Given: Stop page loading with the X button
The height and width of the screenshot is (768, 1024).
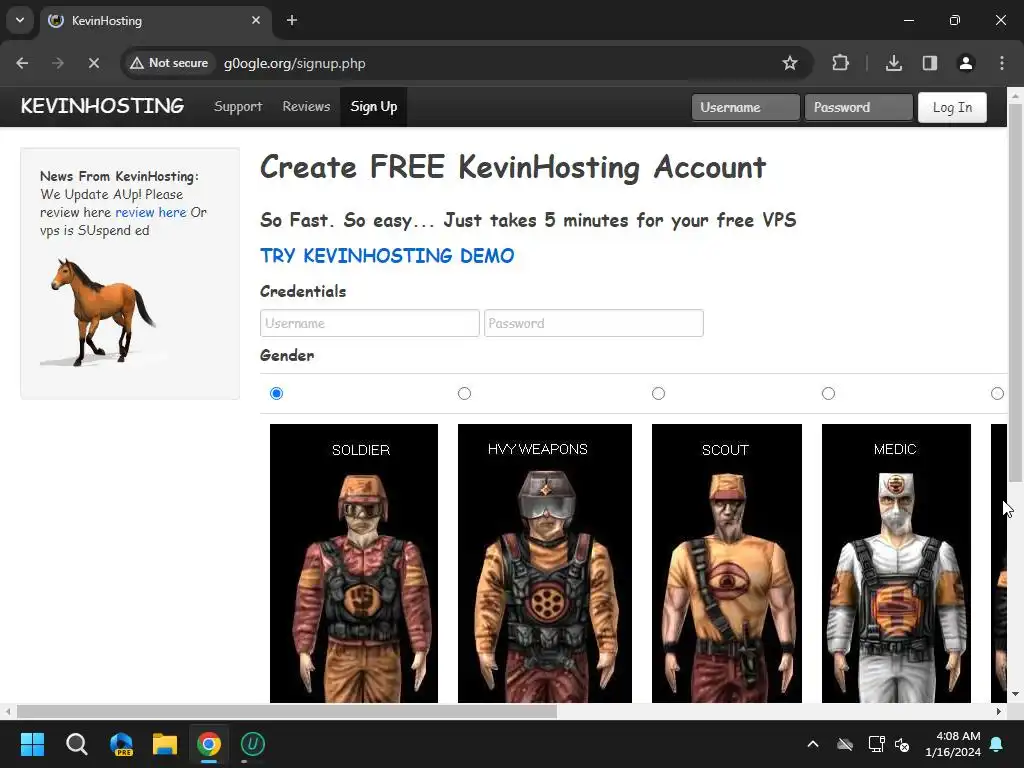Looking at the screenshot, I should (x=93, y=63).
